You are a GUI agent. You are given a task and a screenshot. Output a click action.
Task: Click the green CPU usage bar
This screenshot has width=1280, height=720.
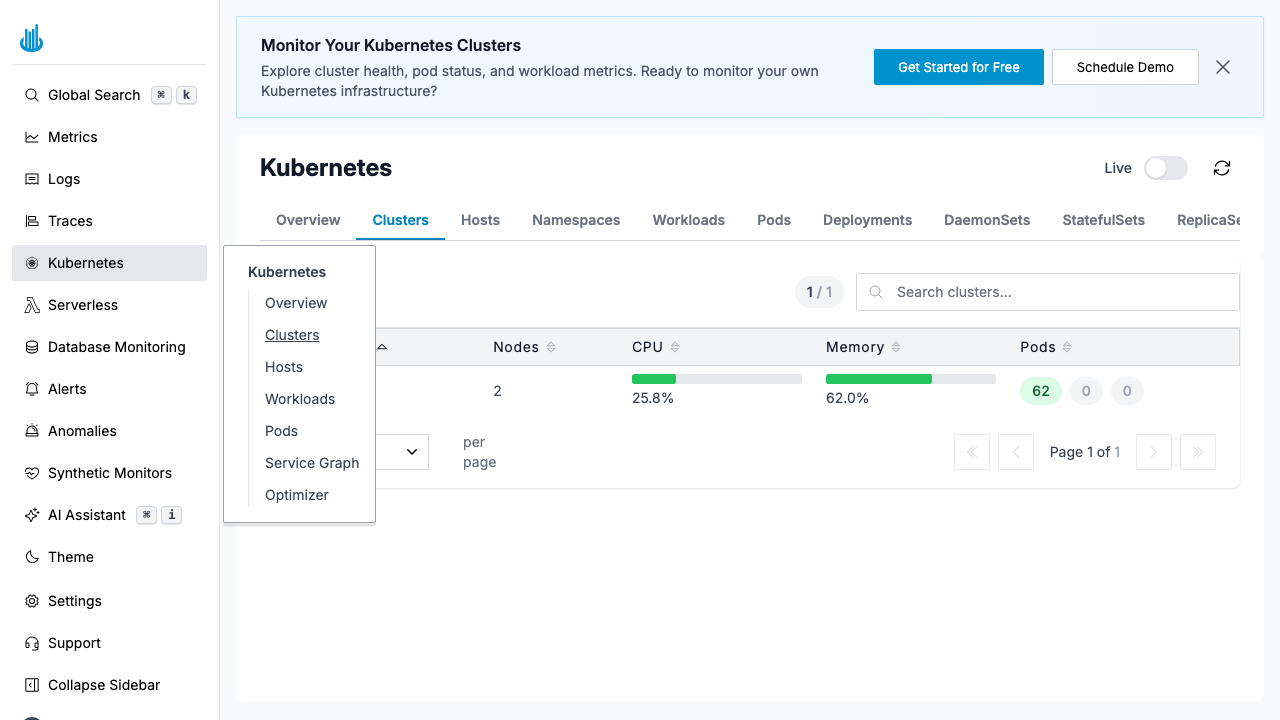tap(653, 379)
